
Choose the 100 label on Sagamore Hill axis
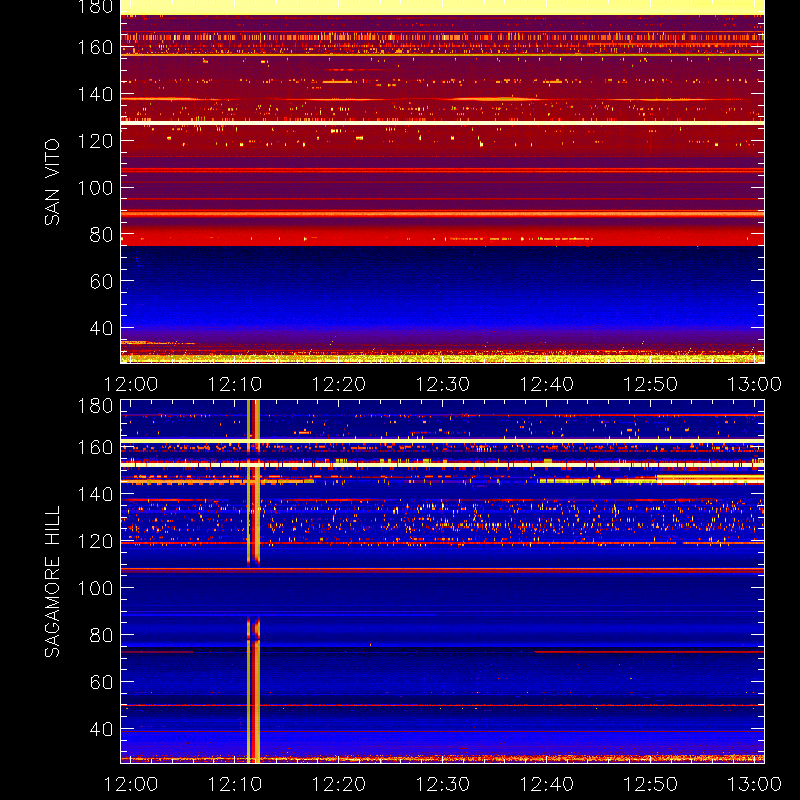click(x=95, y=588)
